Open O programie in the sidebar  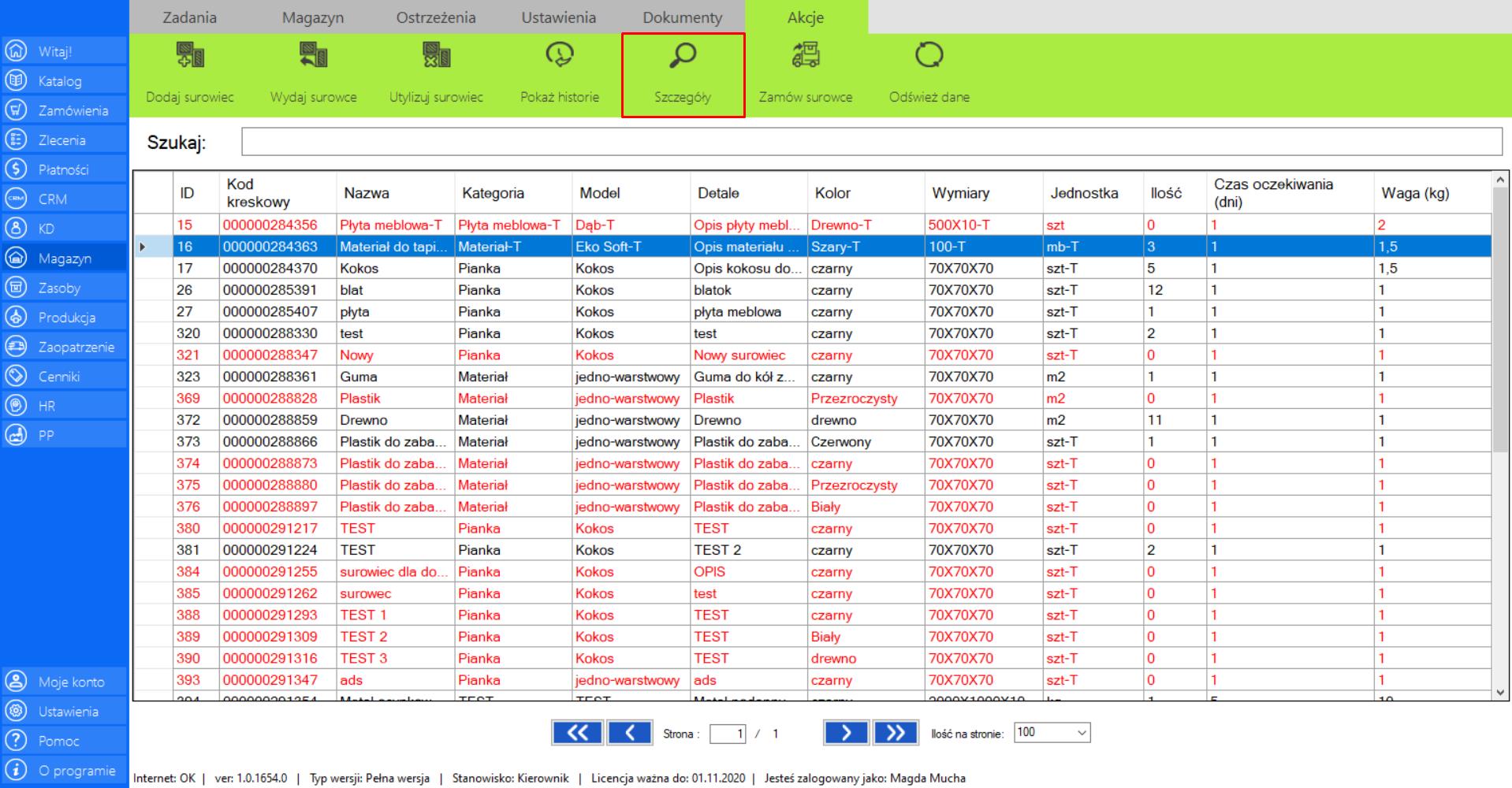[x=64, y=771]
